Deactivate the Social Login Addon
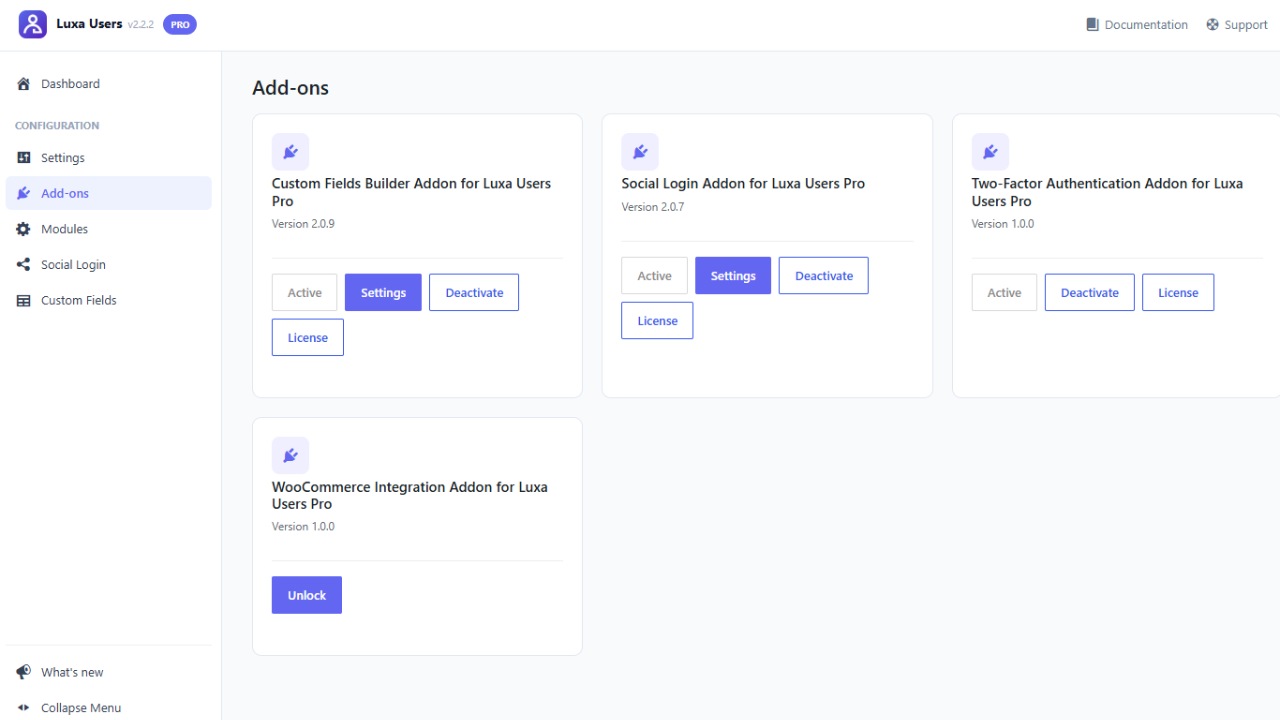Screen dimensions: 1280x720 click(x=824, y=276)
